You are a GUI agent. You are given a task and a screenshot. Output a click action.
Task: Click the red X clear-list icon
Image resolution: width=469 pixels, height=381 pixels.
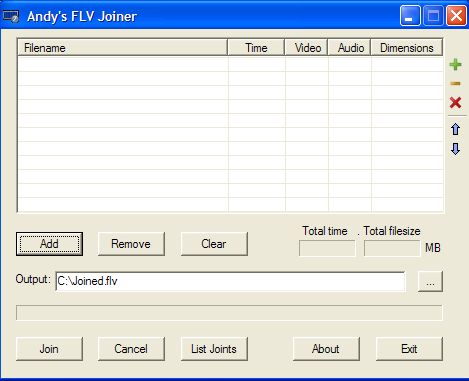455,102
